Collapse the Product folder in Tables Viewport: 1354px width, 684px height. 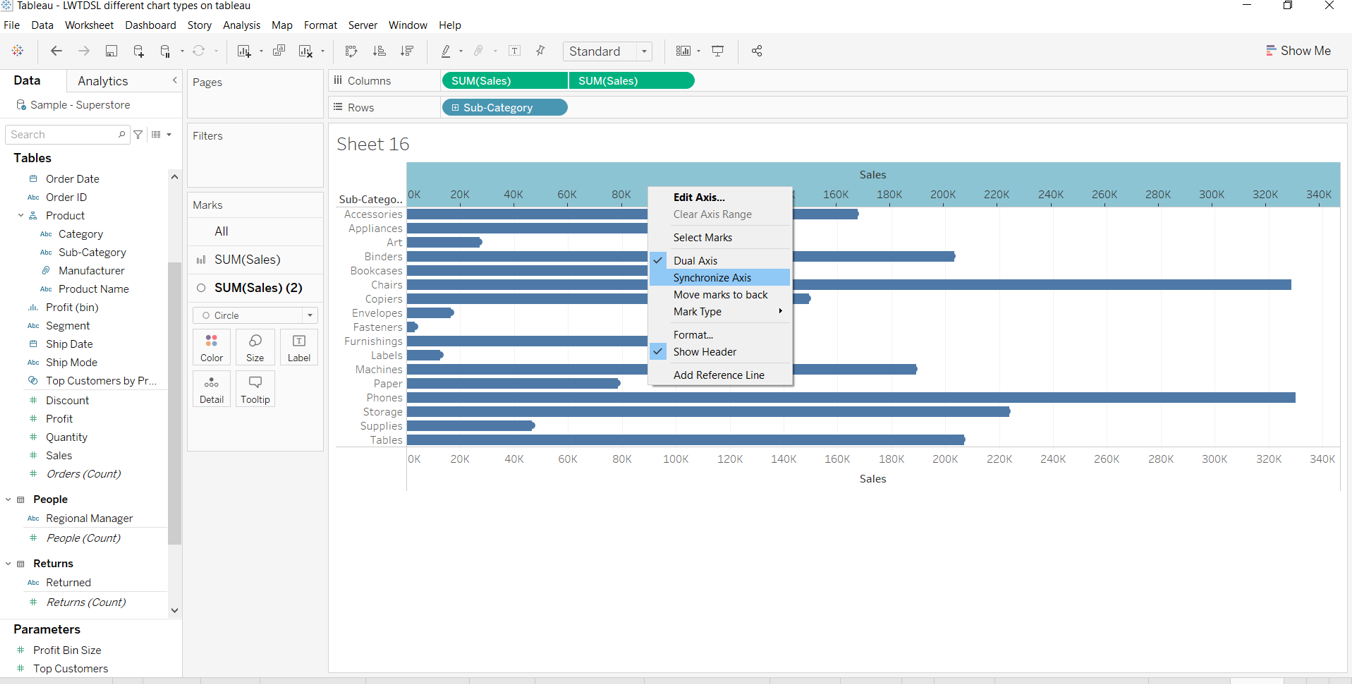click(20, 216)
